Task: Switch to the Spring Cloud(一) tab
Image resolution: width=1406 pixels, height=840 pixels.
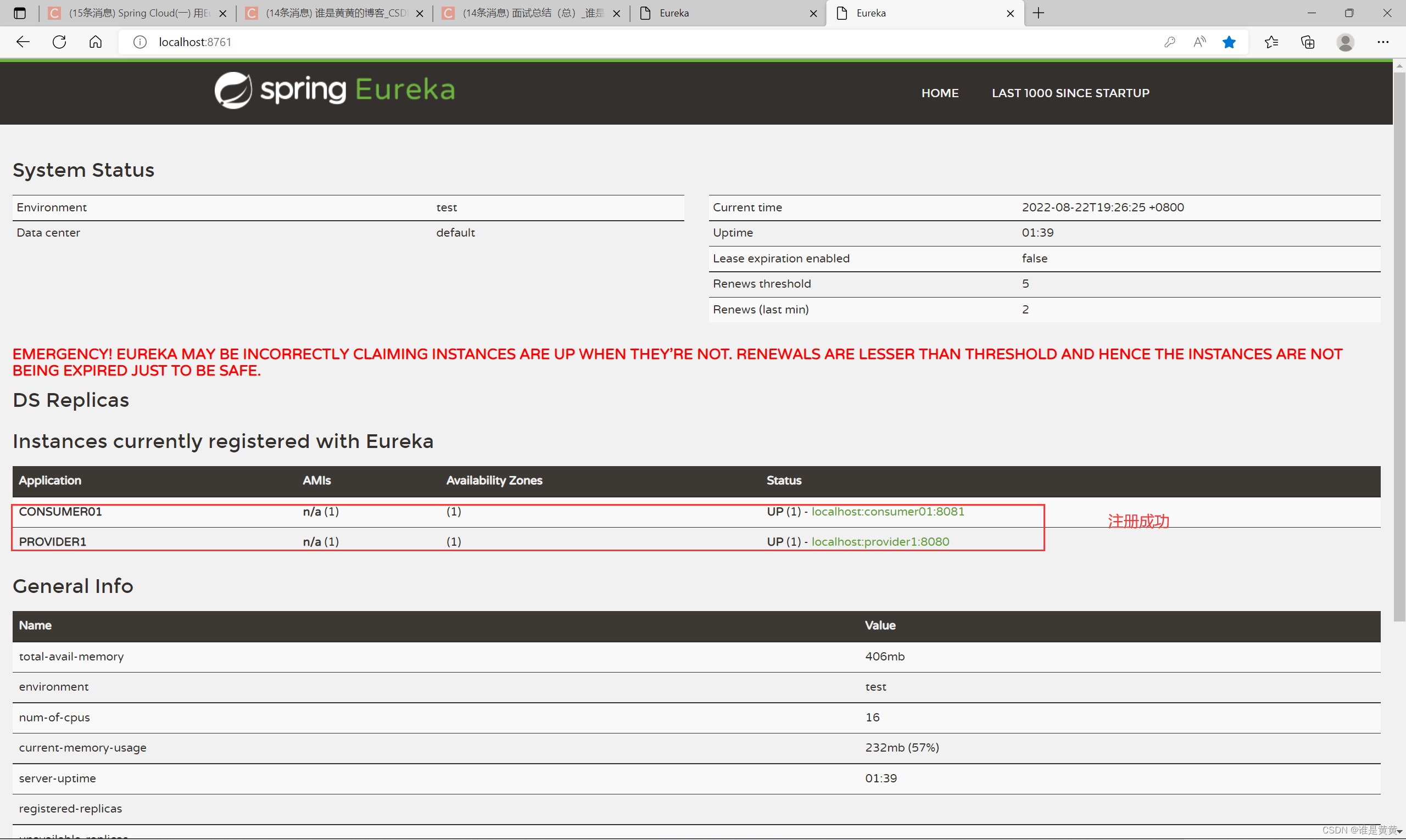Action: pyautogui.click(x=138, y=13)
